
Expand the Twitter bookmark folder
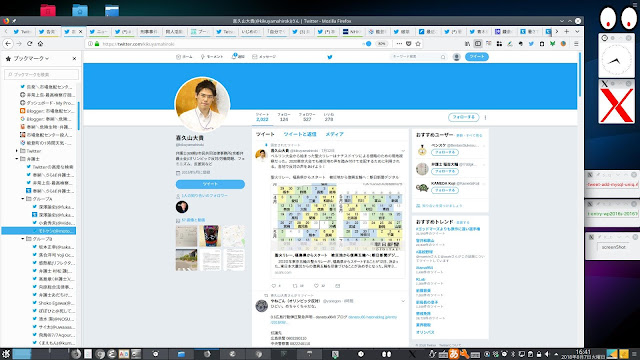(x=17, y=151)
